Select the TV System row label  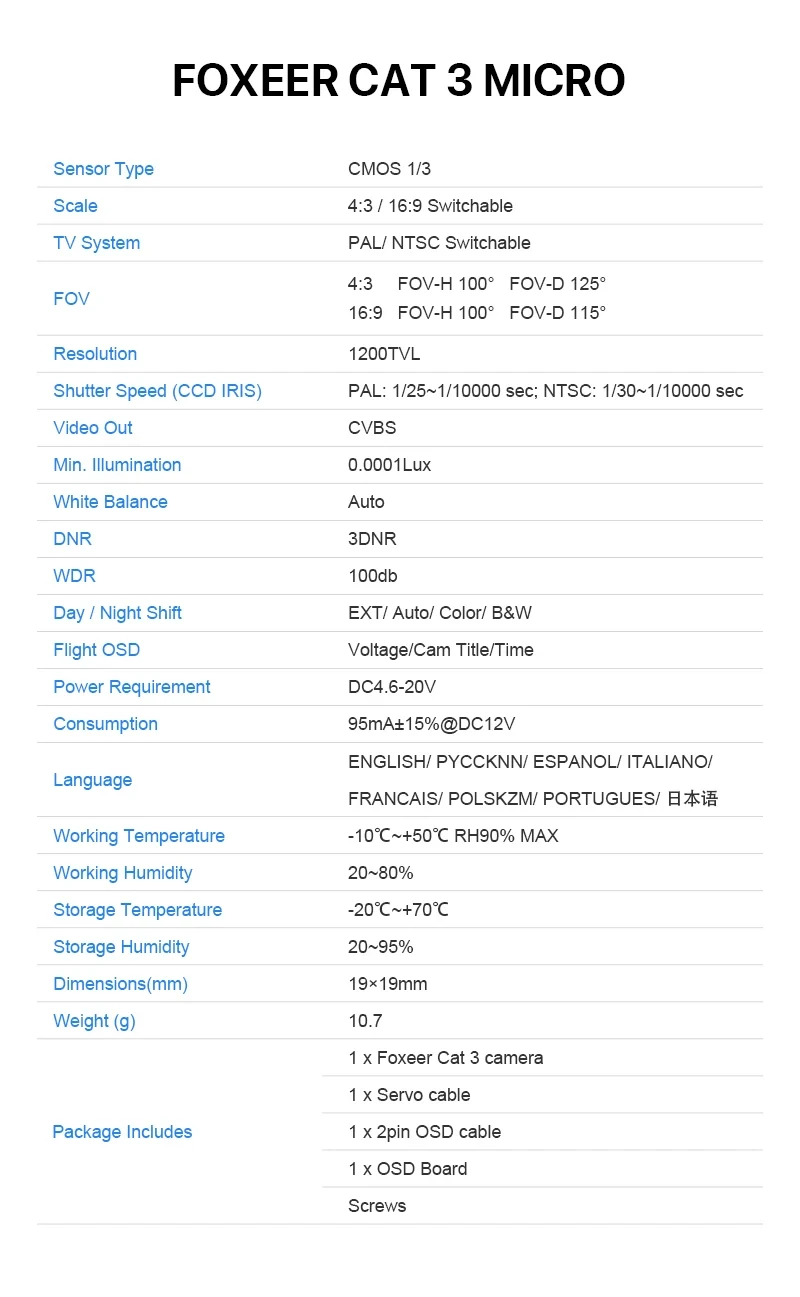click(96, 243)
